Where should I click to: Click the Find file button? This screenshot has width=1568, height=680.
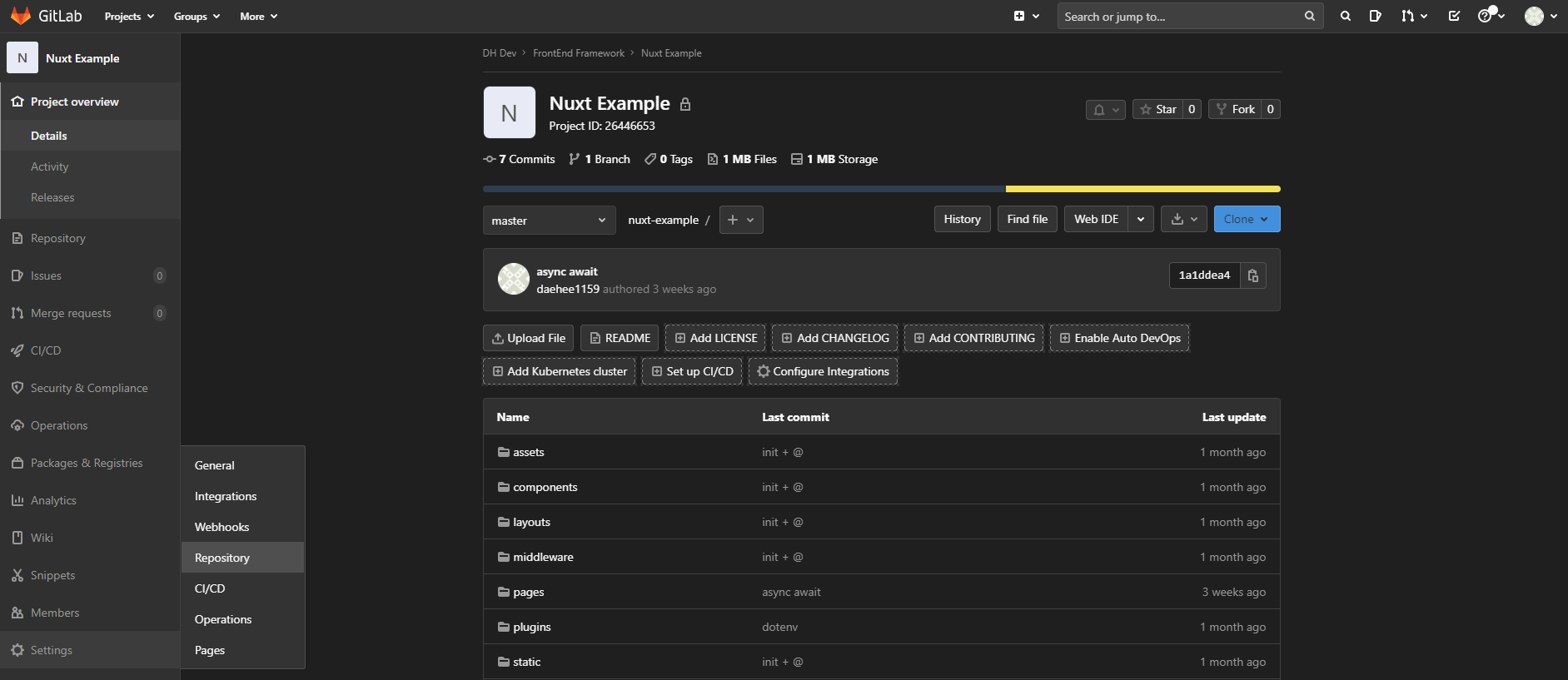1028,219
